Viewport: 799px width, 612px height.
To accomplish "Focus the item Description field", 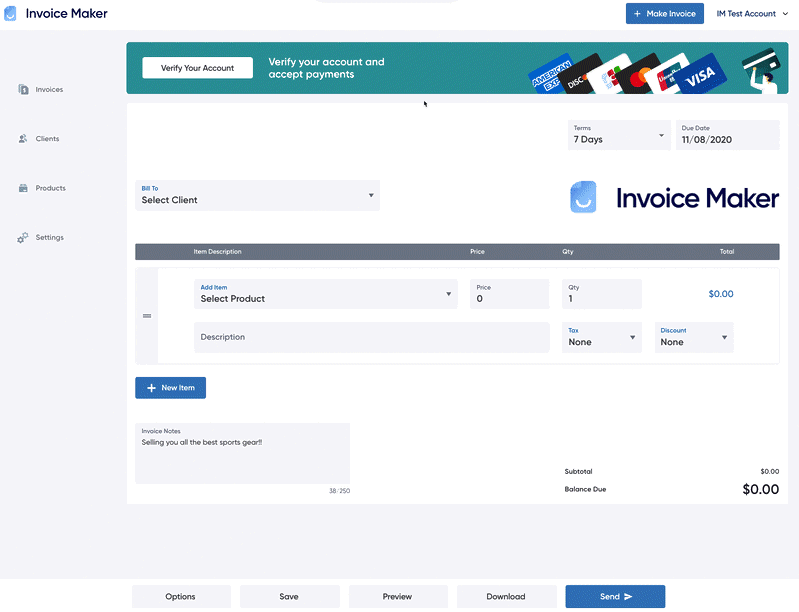I will (x=371, y=337).
